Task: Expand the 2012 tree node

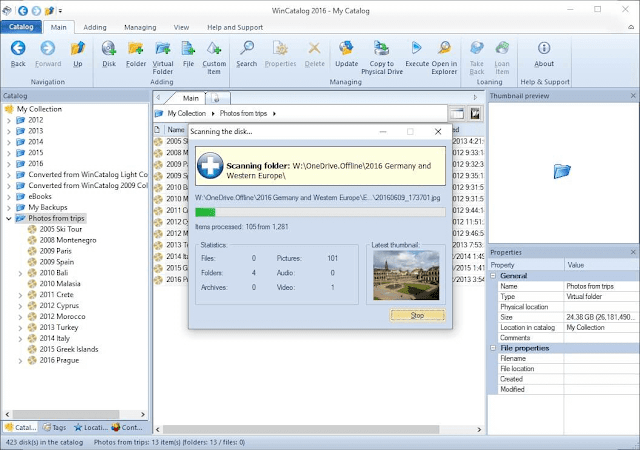Action: (9, 120)
